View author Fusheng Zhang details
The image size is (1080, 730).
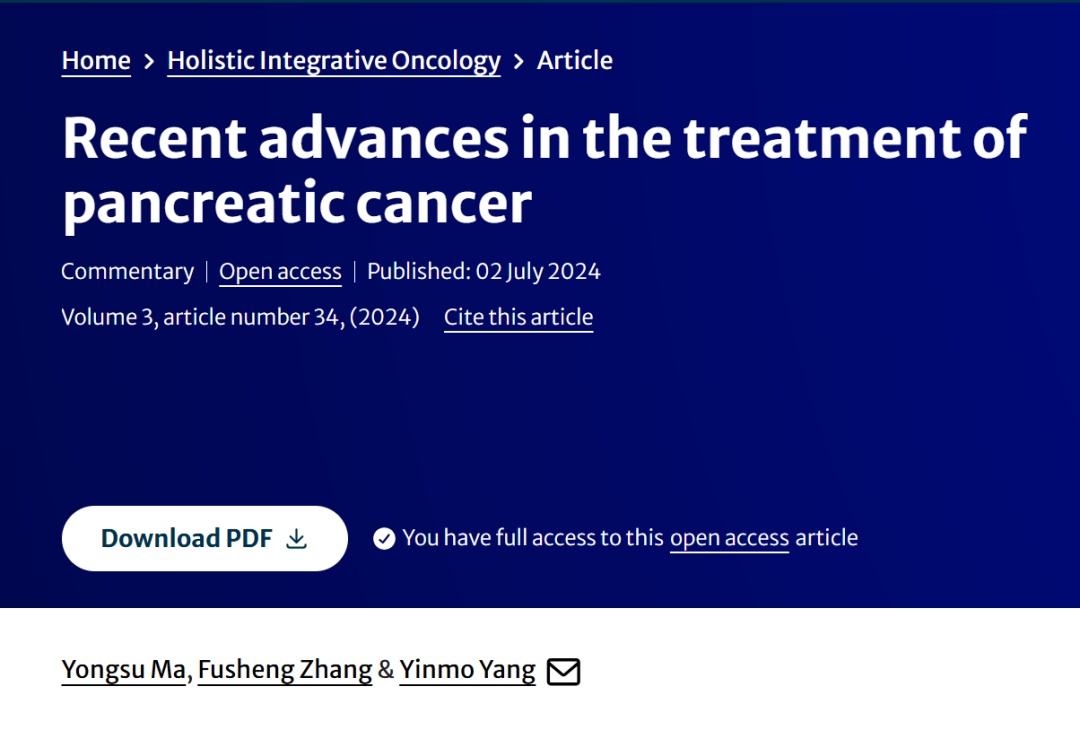285,670
